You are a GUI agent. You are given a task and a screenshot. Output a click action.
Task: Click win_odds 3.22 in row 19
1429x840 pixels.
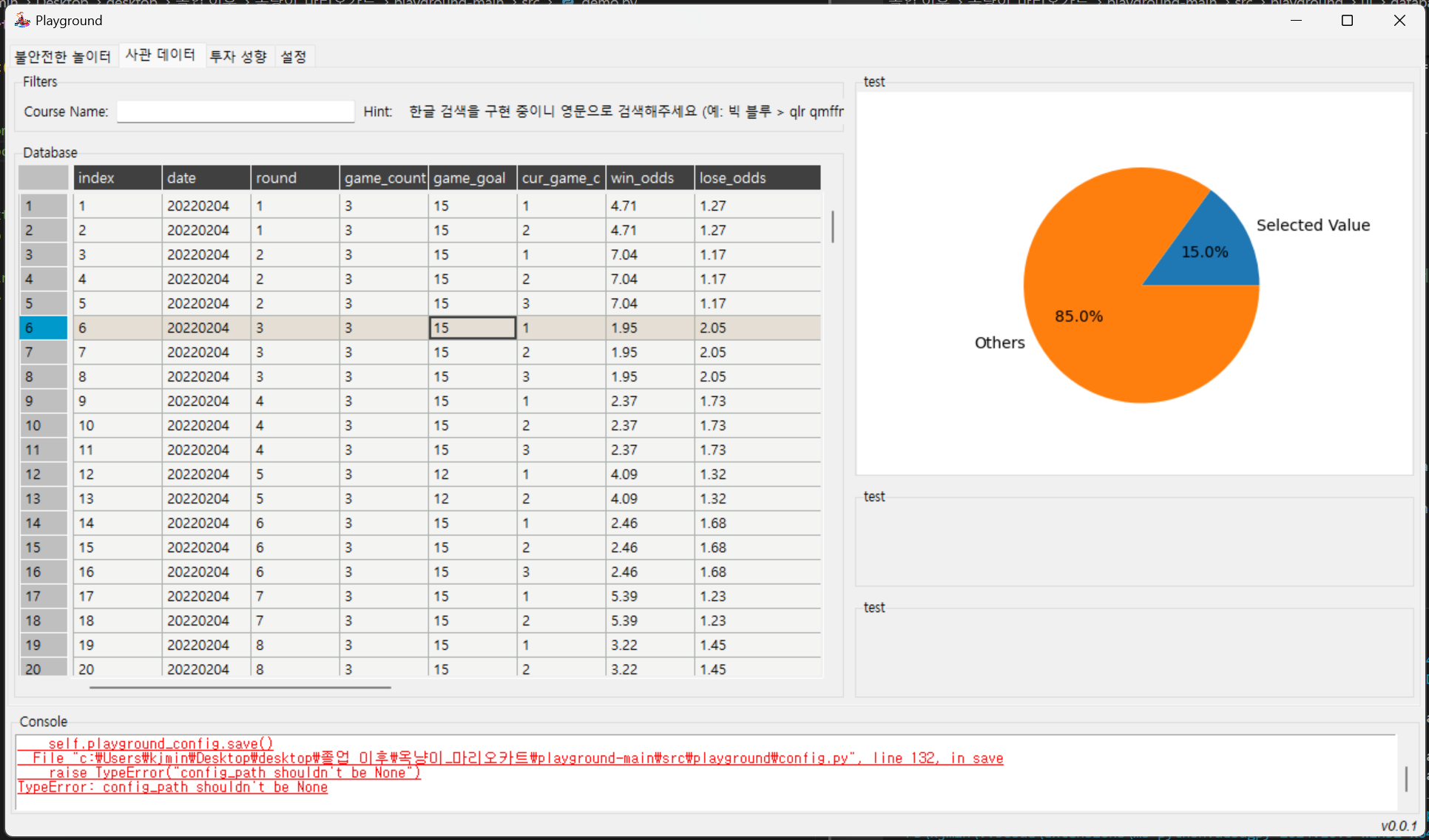[650, 645]
